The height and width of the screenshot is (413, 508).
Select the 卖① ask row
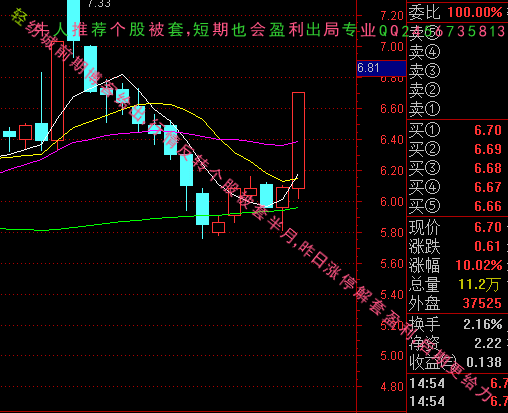[455, 109]
